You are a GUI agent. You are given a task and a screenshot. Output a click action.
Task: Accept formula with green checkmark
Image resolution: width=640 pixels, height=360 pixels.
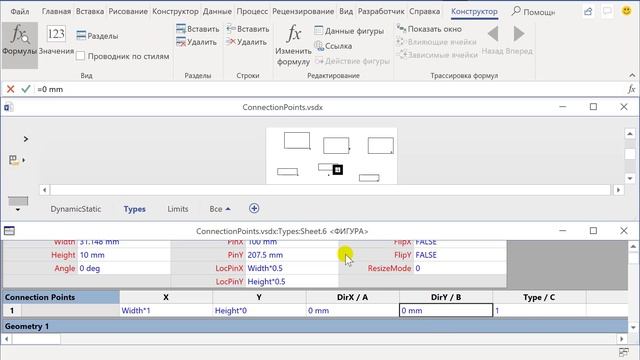(26, 89)
